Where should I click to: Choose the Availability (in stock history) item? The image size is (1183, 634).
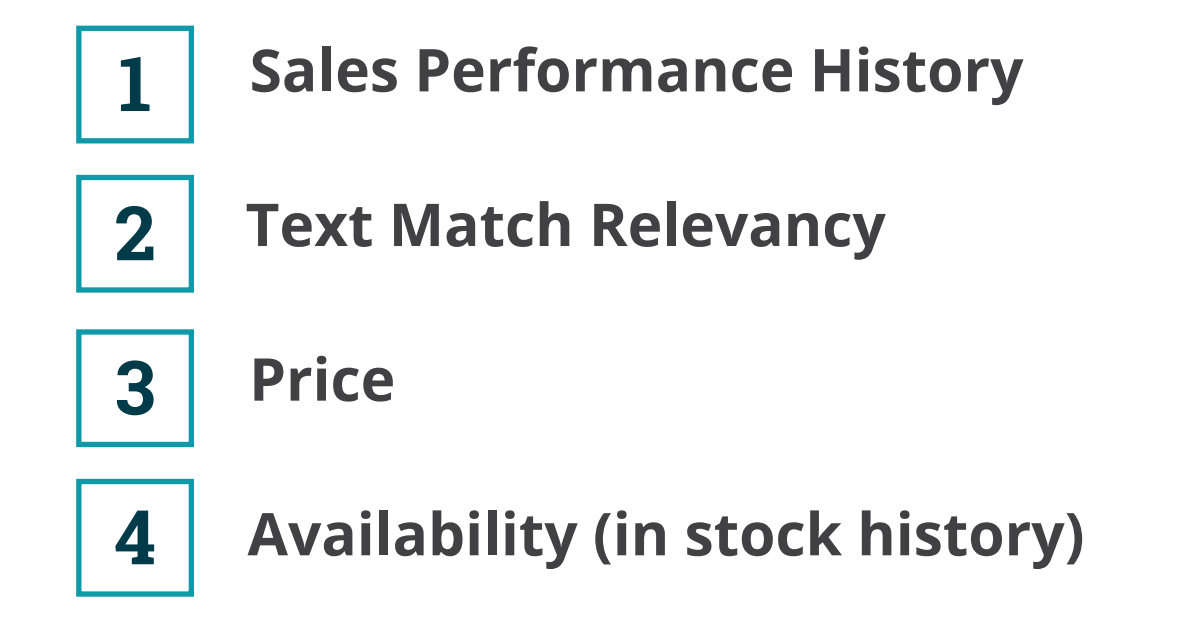point(666,537)
